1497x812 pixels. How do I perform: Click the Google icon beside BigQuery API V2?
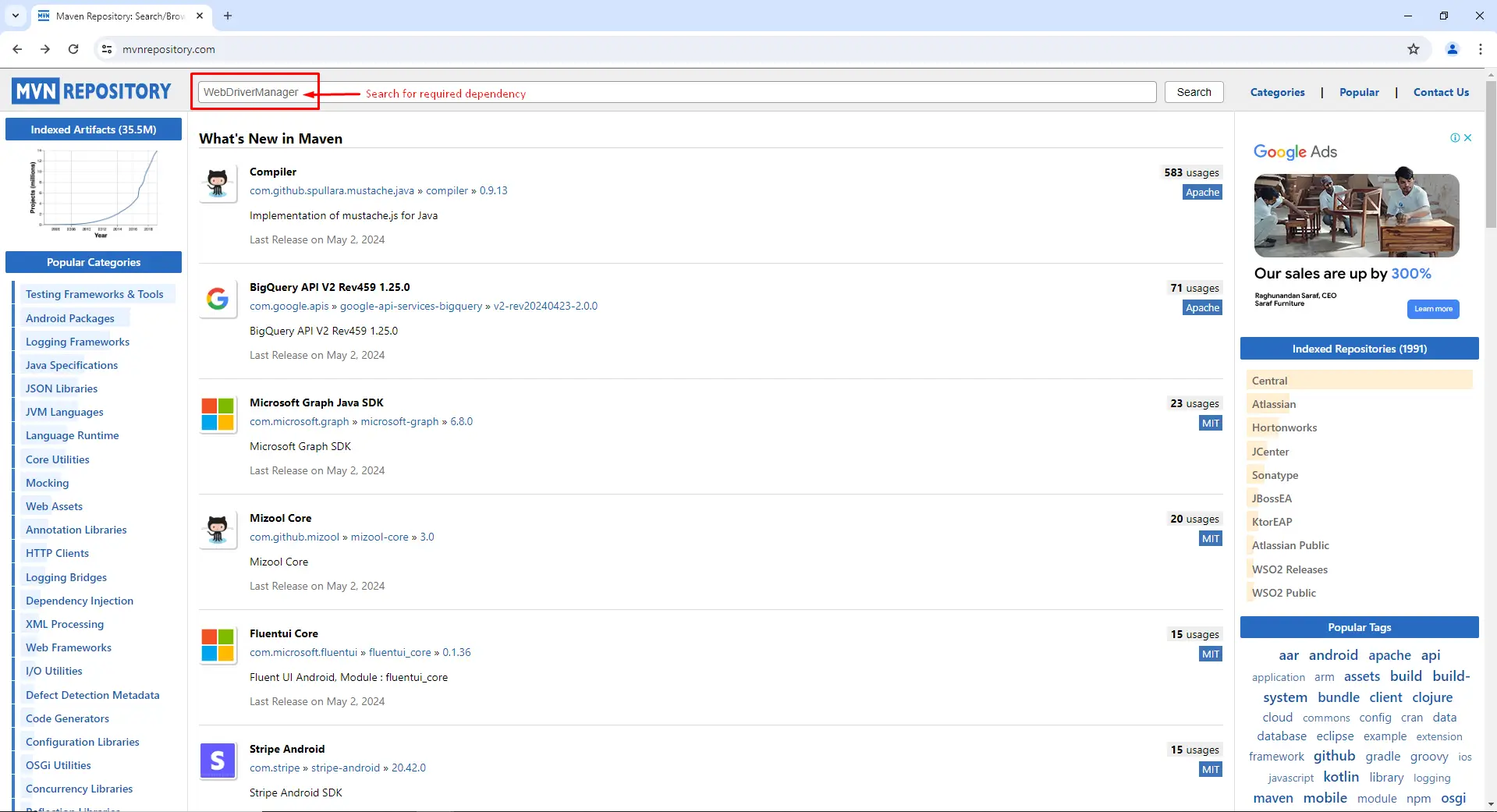tap(218, 299)
